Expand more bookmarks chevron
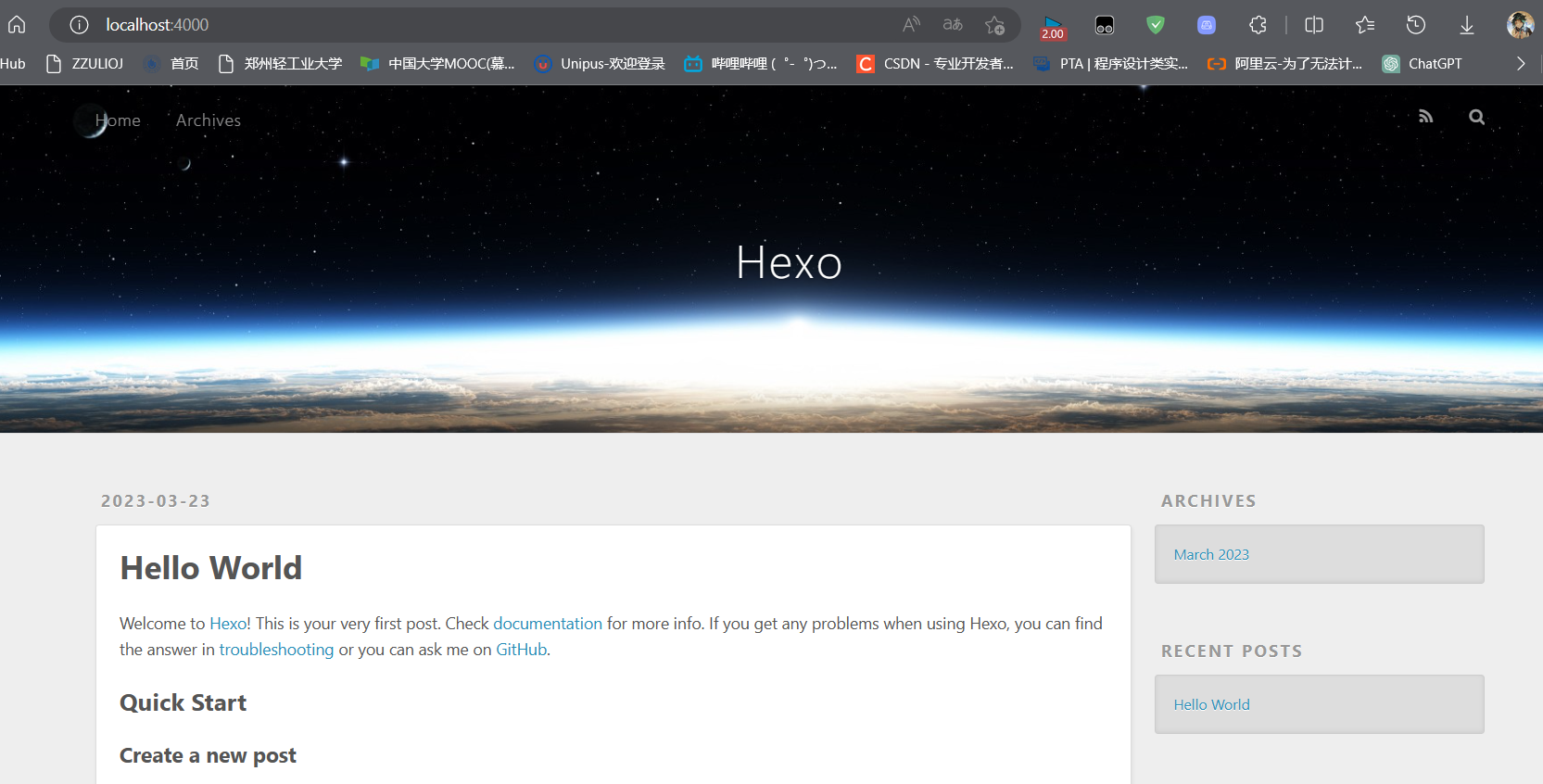1543x784 pixels. [1521, 63]
